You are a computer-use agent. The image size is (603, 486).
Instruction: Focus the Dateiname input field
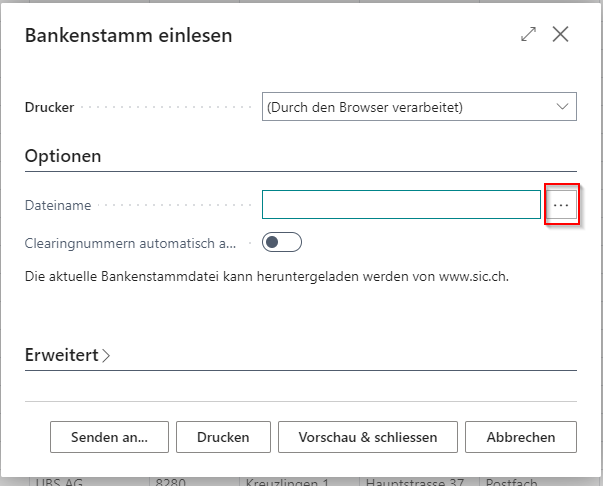tap(401, 205)
